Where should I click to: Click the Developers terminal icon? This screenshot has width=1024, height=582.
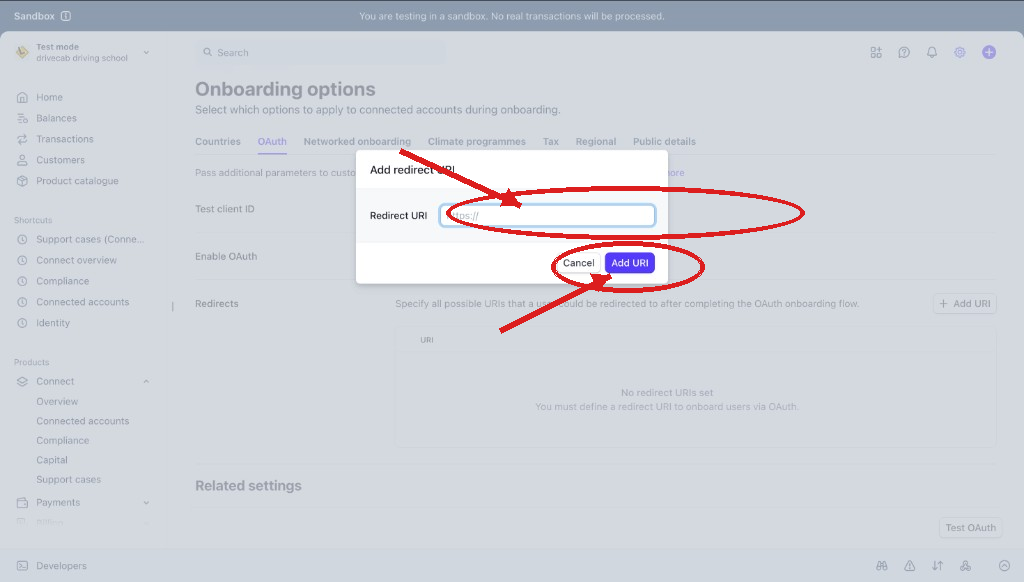(x=22, y=566)
